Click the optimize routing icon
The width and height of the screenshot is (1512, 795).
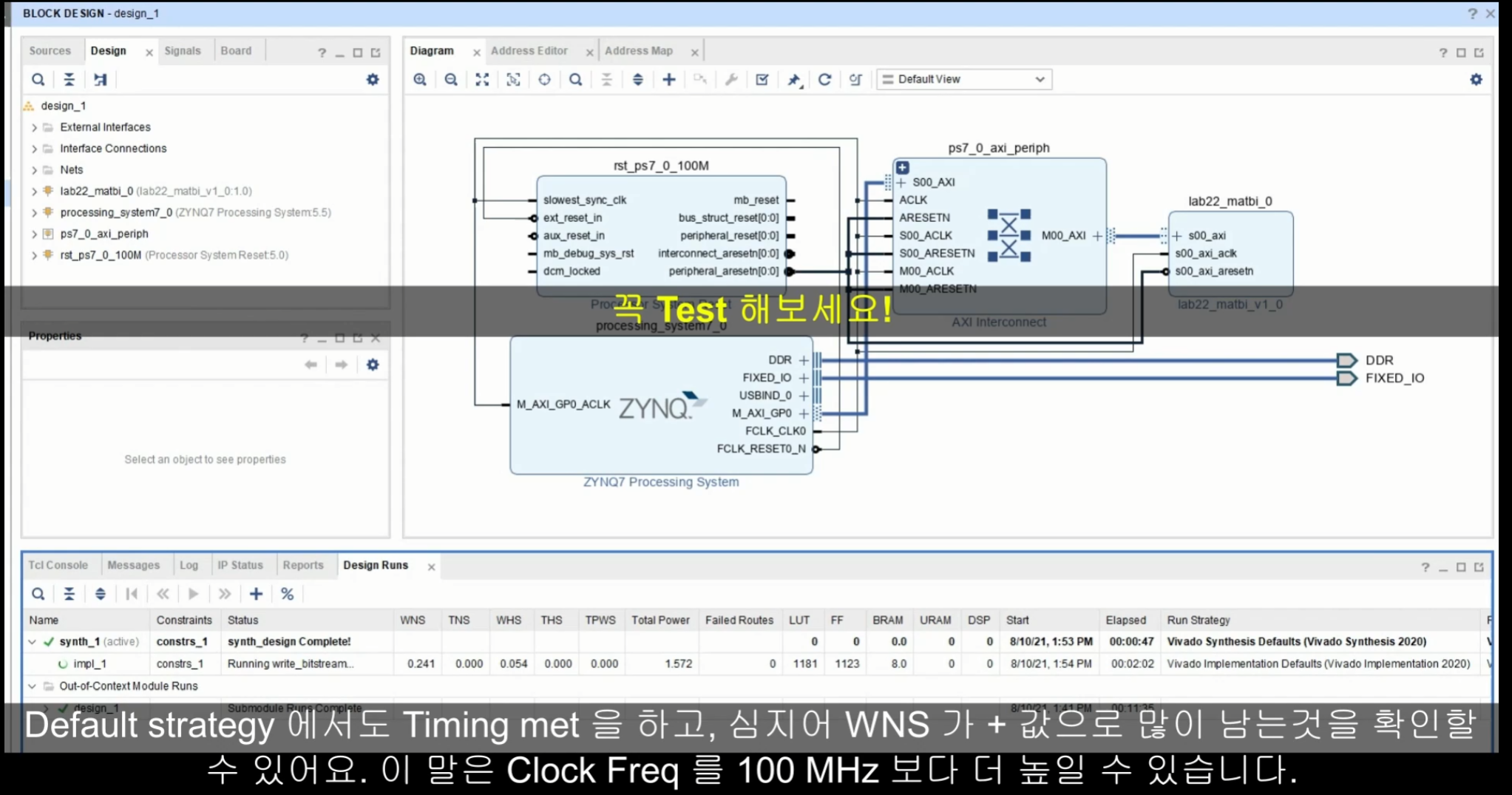pos(855,79)
